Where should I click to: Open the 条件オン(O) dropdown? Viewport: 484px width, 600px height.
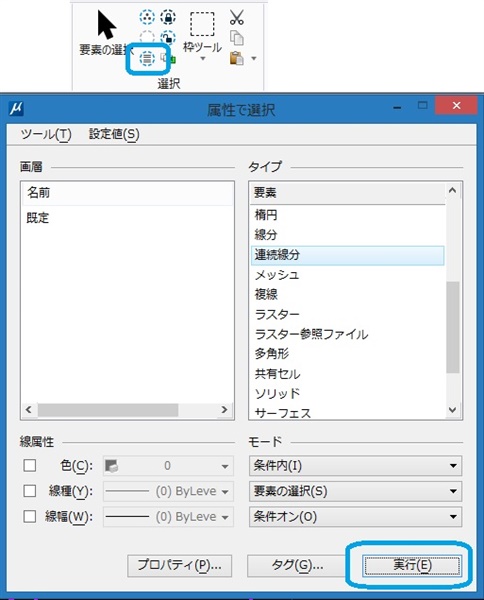(x=355, y=517)
